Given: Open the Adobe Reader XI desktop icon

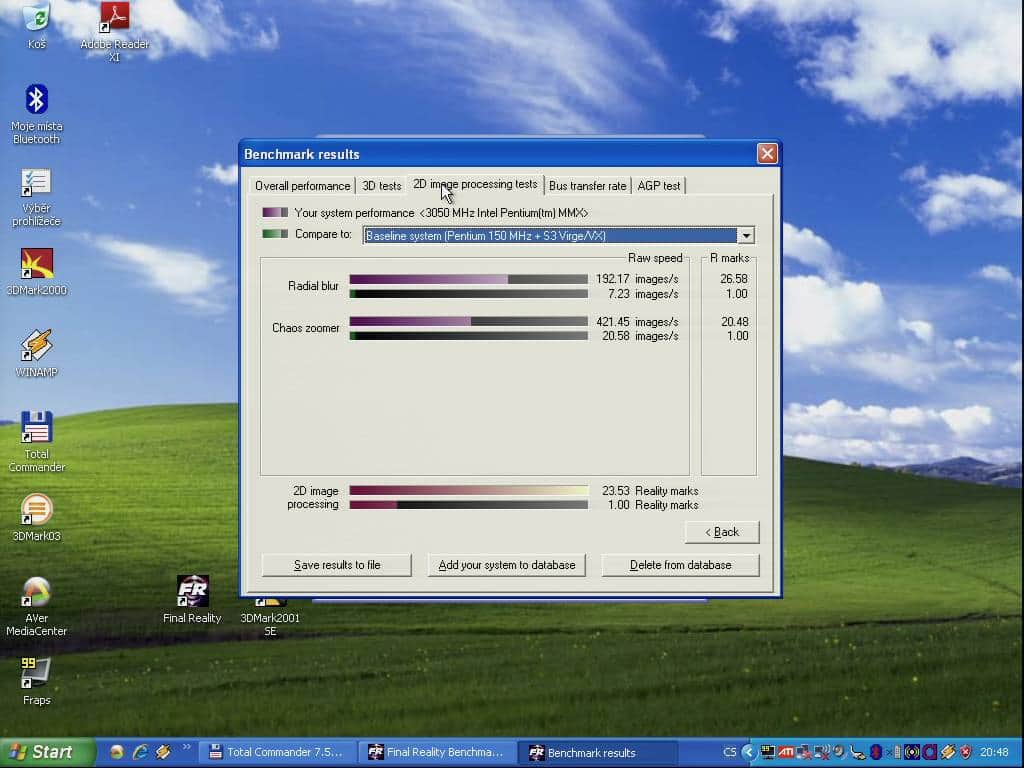Looking at the screenshot, I should click(114, 31).
